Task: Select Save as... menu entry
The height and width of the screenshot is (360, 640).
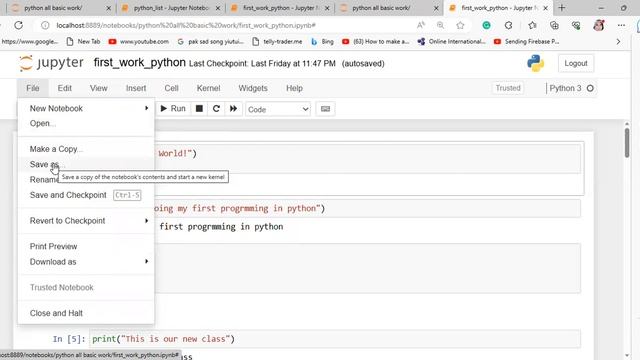Action: 86,164
